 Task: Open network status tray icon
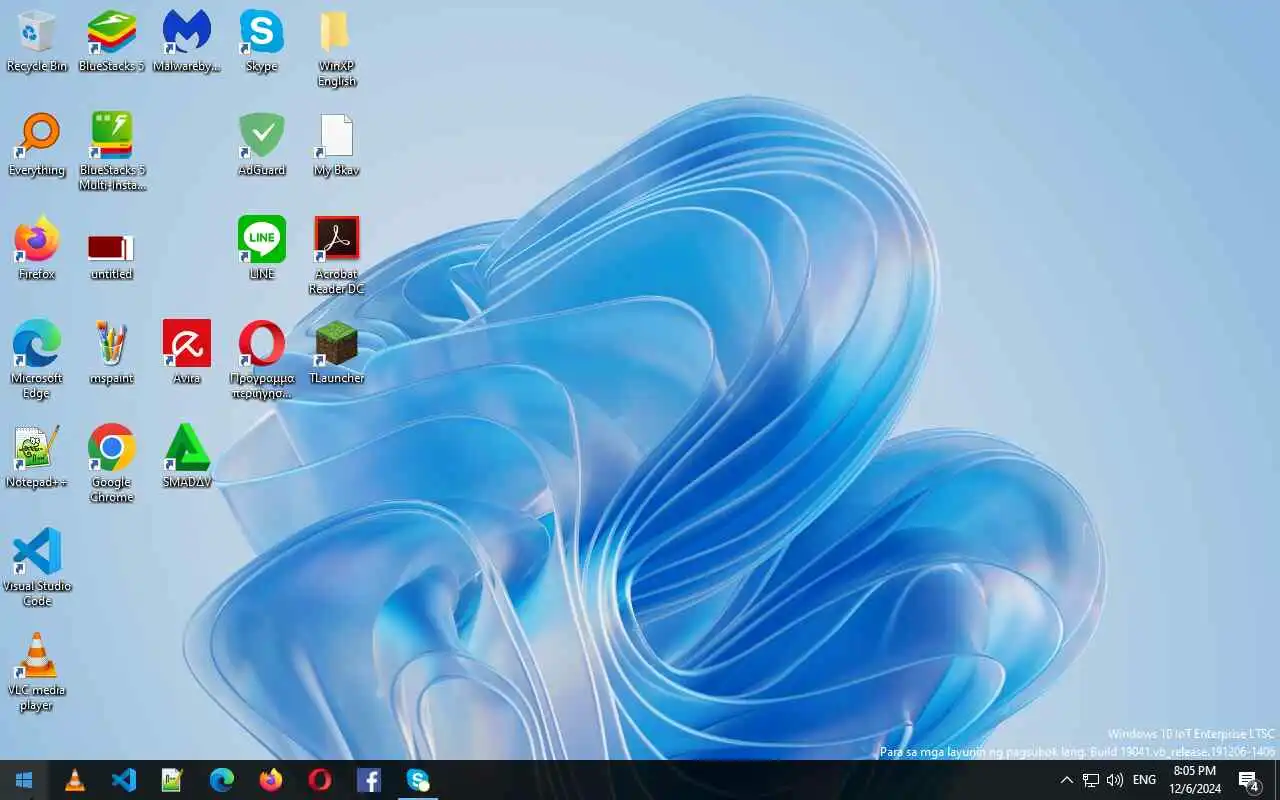coord(1091,780)
